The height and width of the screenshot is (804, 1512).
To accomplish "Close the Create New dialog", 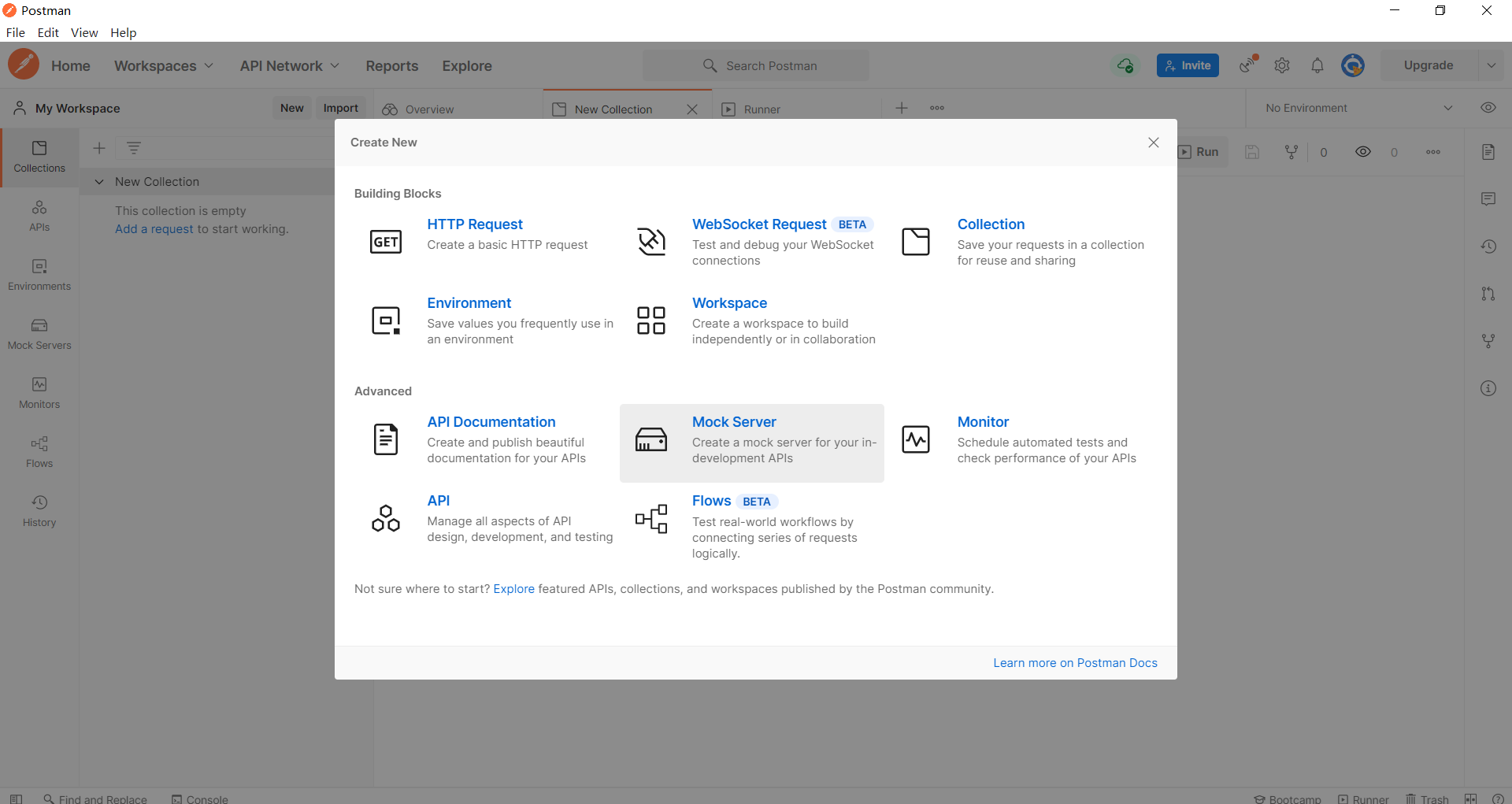I will [1154, 143].
